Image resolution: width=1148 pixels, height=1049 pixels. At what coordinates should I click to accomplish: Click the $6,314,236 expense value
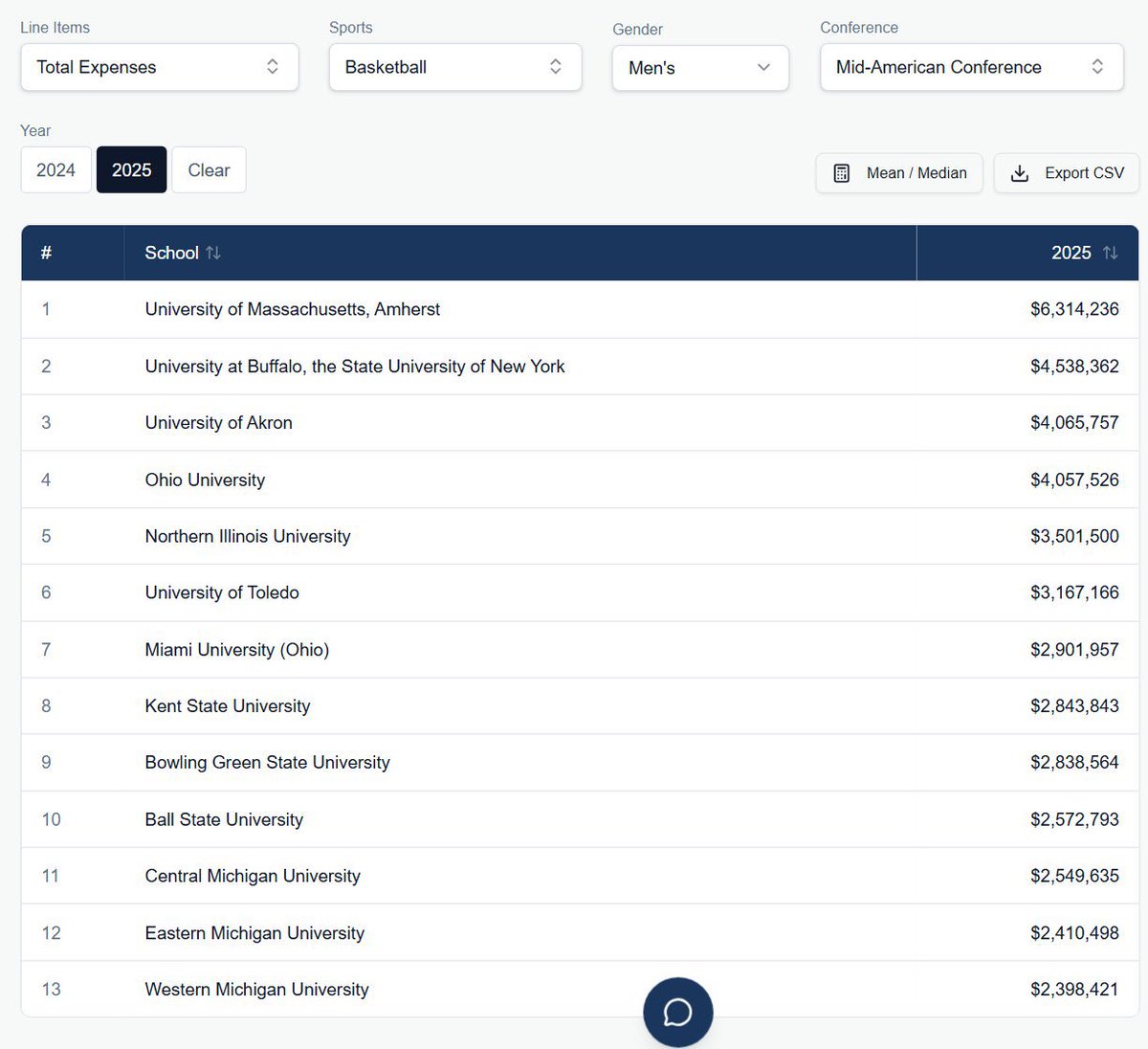(1074, 309)
